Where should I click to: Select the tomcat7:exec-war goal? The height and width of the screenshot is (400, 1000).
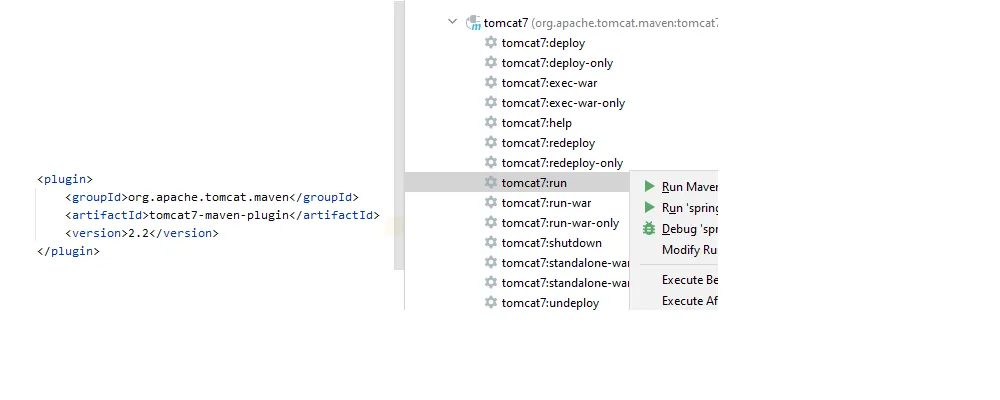click(550, 83)
